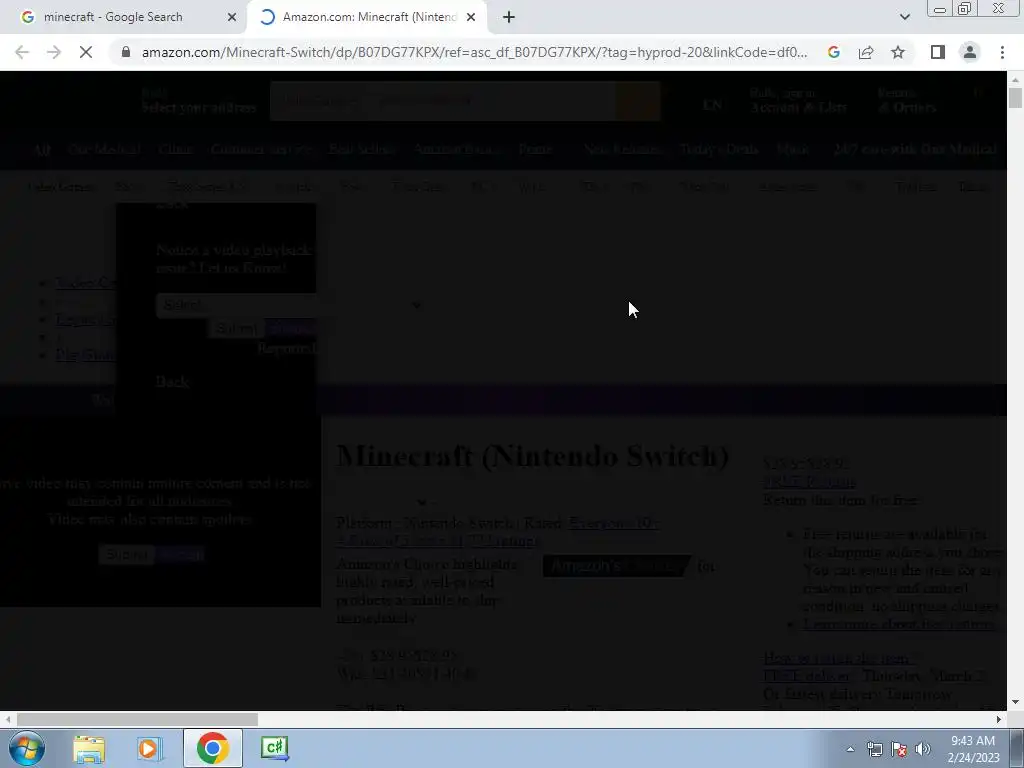Click the URL in the address bar
The width and height of the screenshot is (1024, 768).
coord(474,52)
